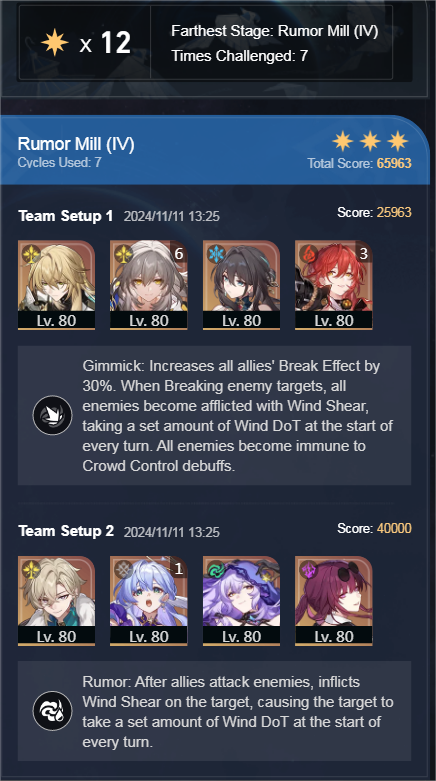The width and height of the screenshot is (436, 781).
Task: Select the red-haired character with eidolon 3
Action: coord(333,285)
